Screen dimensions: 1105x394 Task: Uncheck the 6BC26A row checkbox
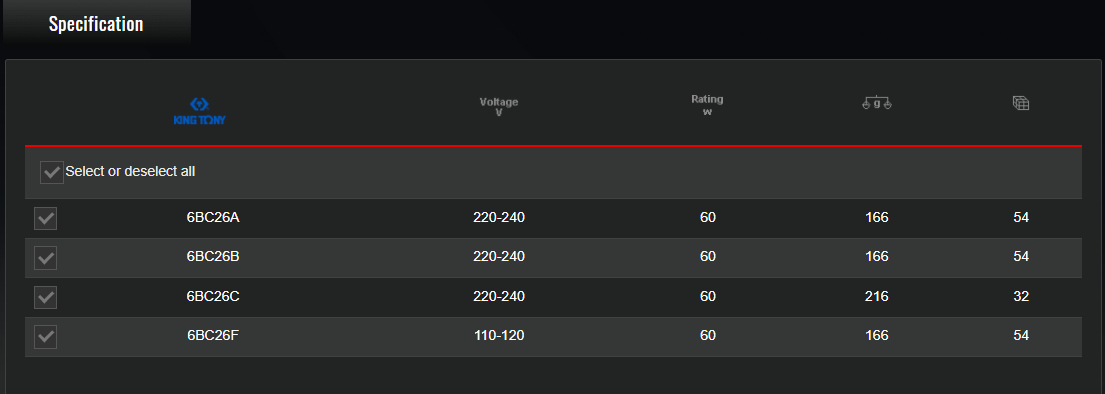pyautogui.click(x=46, y=218)
